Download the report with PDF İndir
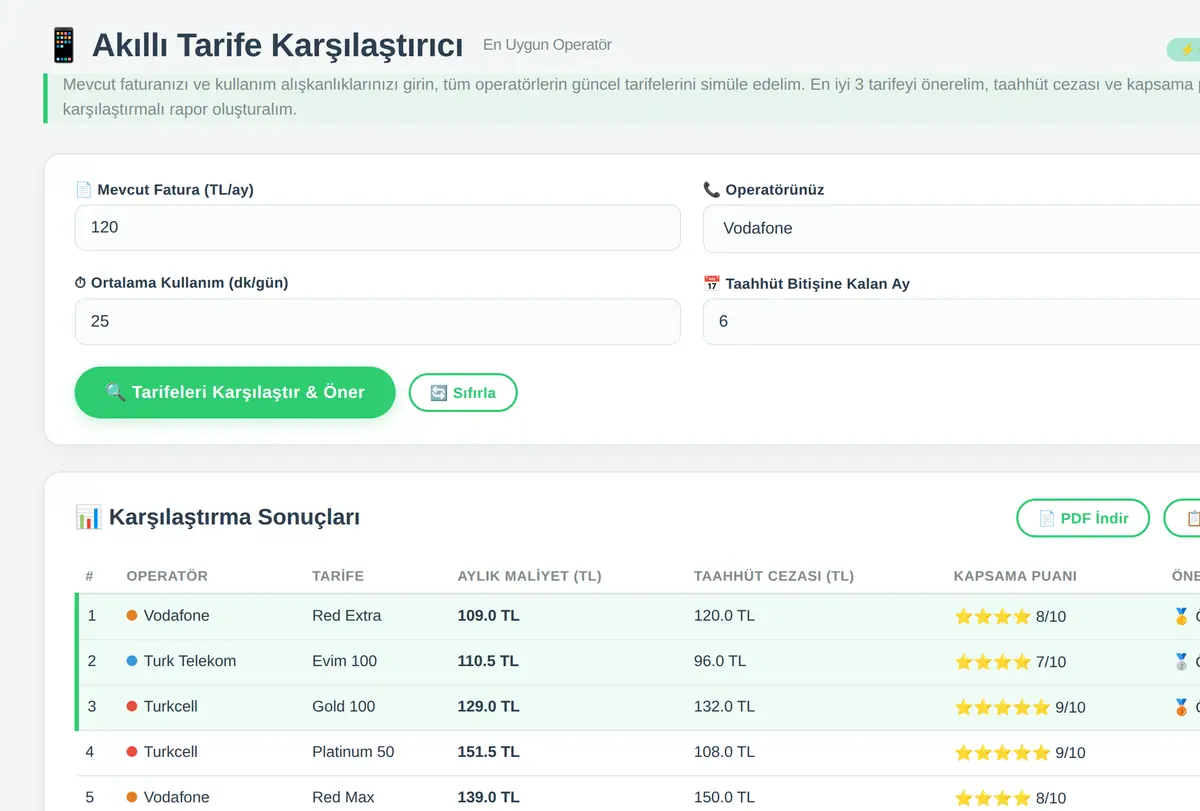 coord(1083,518)
